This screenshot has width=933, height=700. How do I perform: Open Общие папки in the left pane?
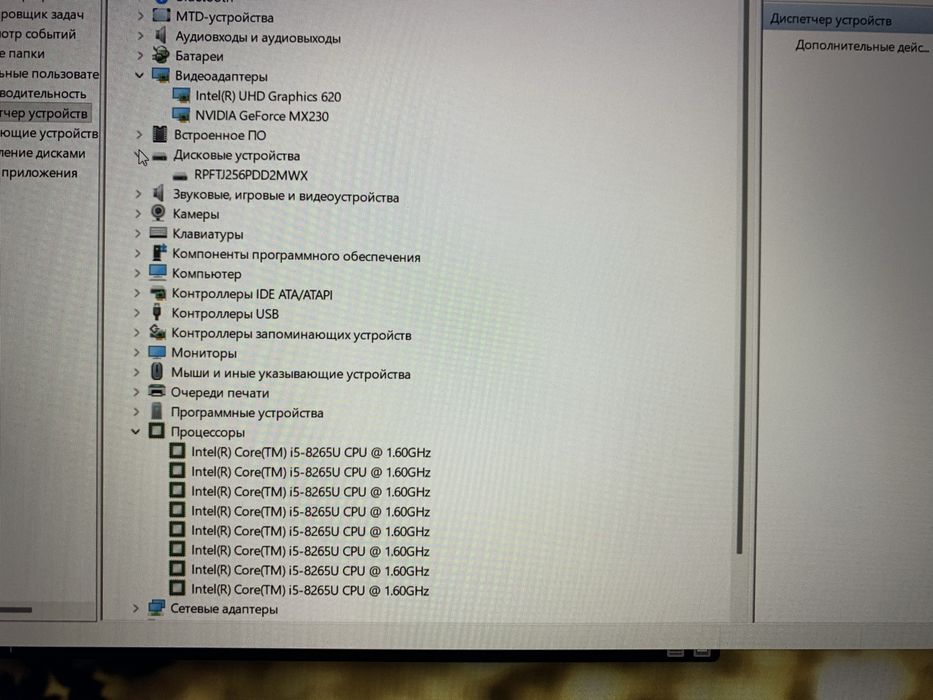coord(23,54)
